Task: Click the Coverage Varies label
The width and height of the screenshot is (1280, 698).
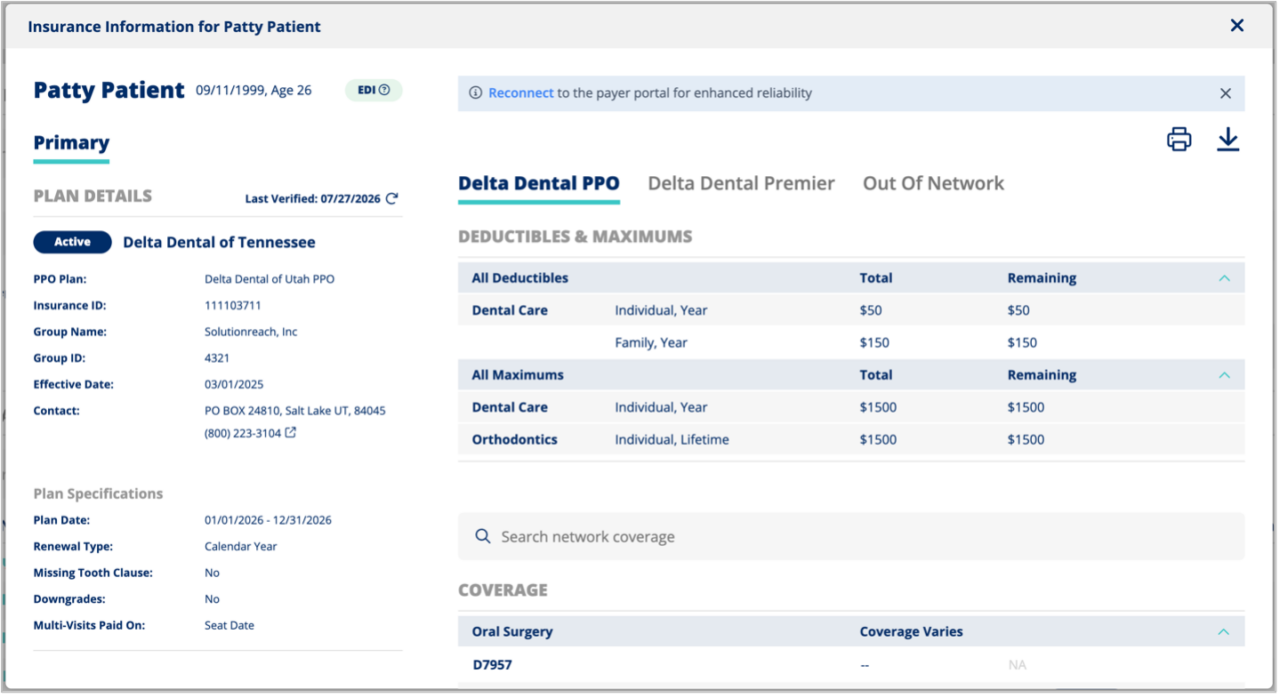Action: (911, 632)
